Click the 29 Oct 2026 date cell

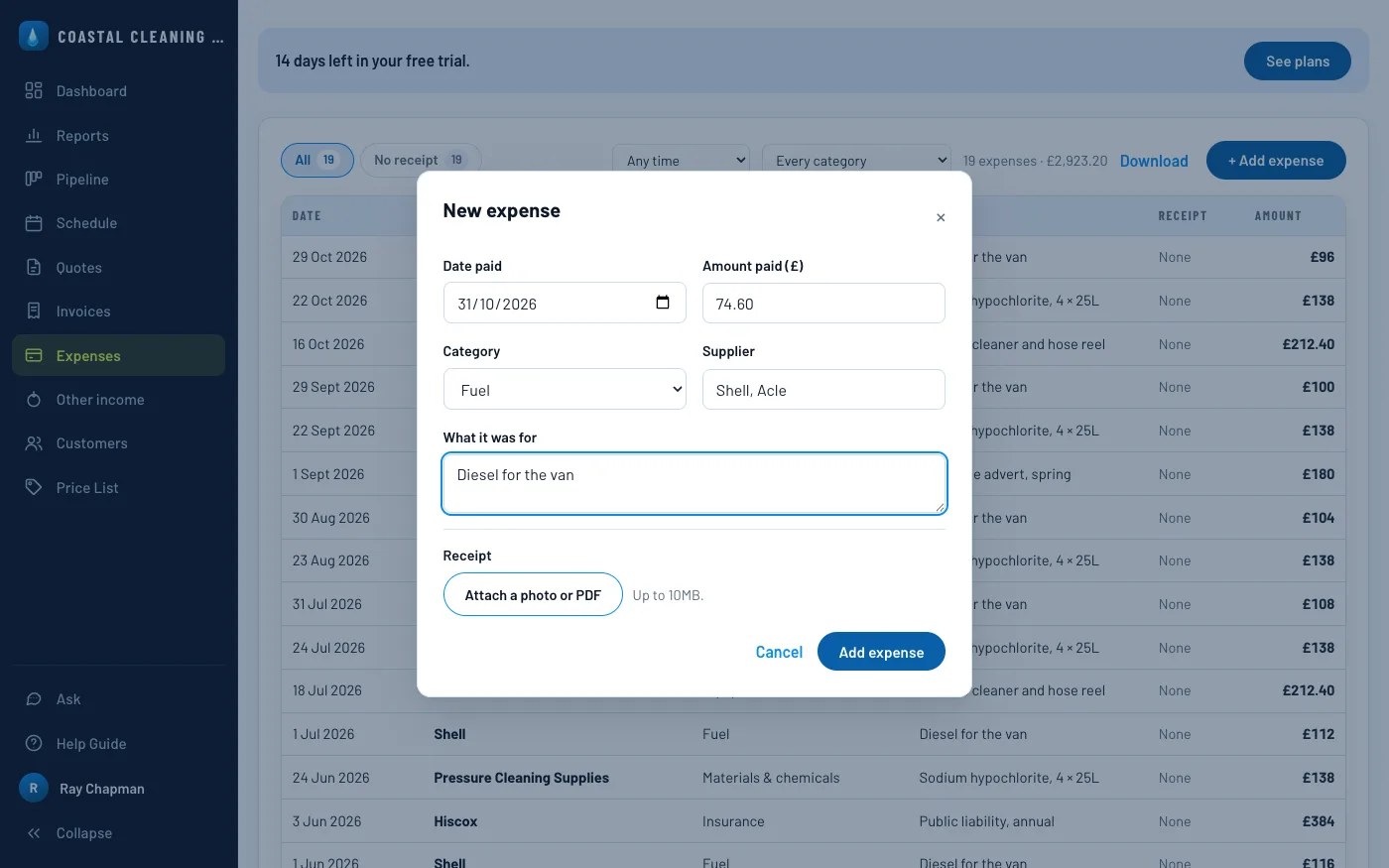pyautogui.click(x=329, y=257)
